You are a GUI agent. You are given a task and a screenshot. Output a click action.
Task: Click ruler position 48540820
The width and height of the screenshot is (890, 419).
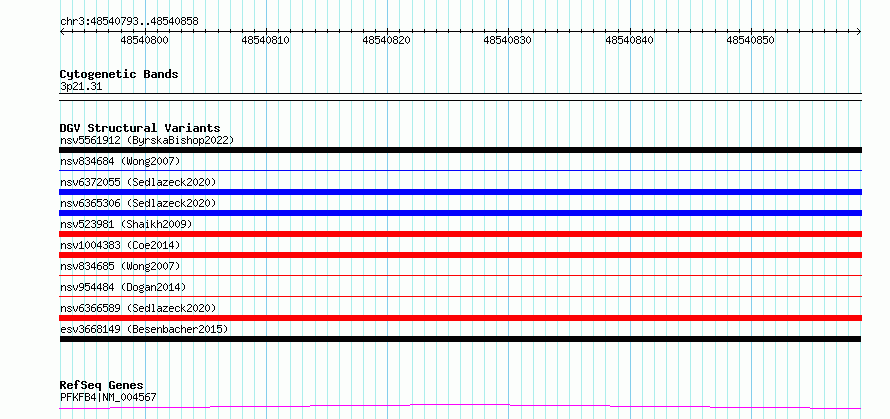pos(387,40)
